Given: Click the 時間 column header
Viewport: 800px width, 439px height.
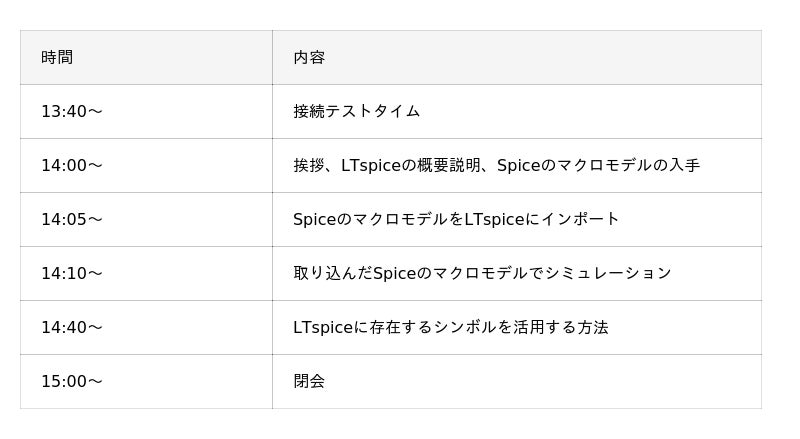Looking at the screenshot, I should click(57, 57).
